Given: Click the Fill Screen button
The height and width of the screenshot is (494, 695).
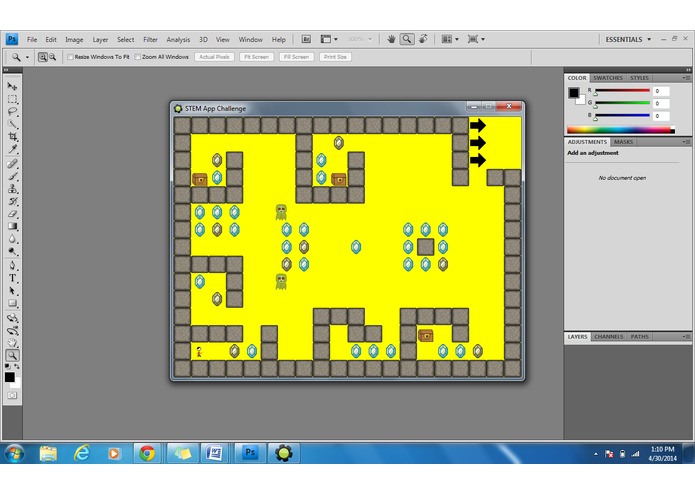Looking at the screenshot, I should tap(297, 57).
